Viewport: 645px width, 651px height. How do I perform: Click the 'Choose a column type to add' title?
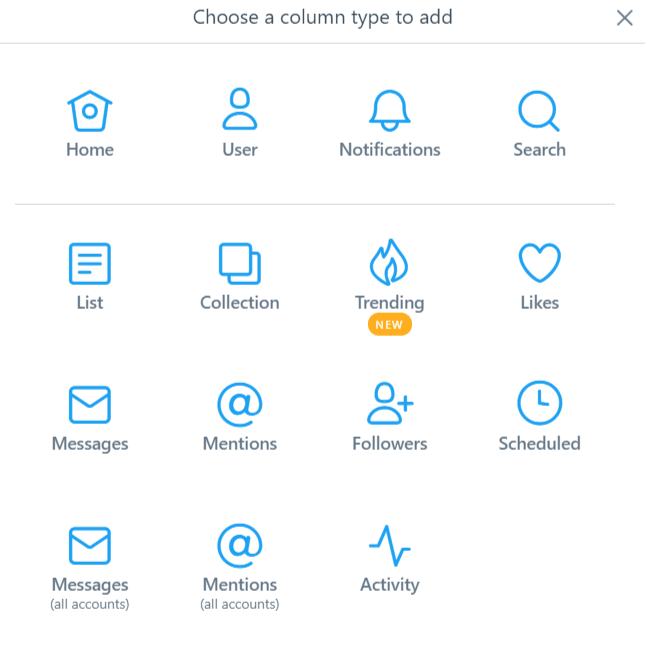point(322,18)
